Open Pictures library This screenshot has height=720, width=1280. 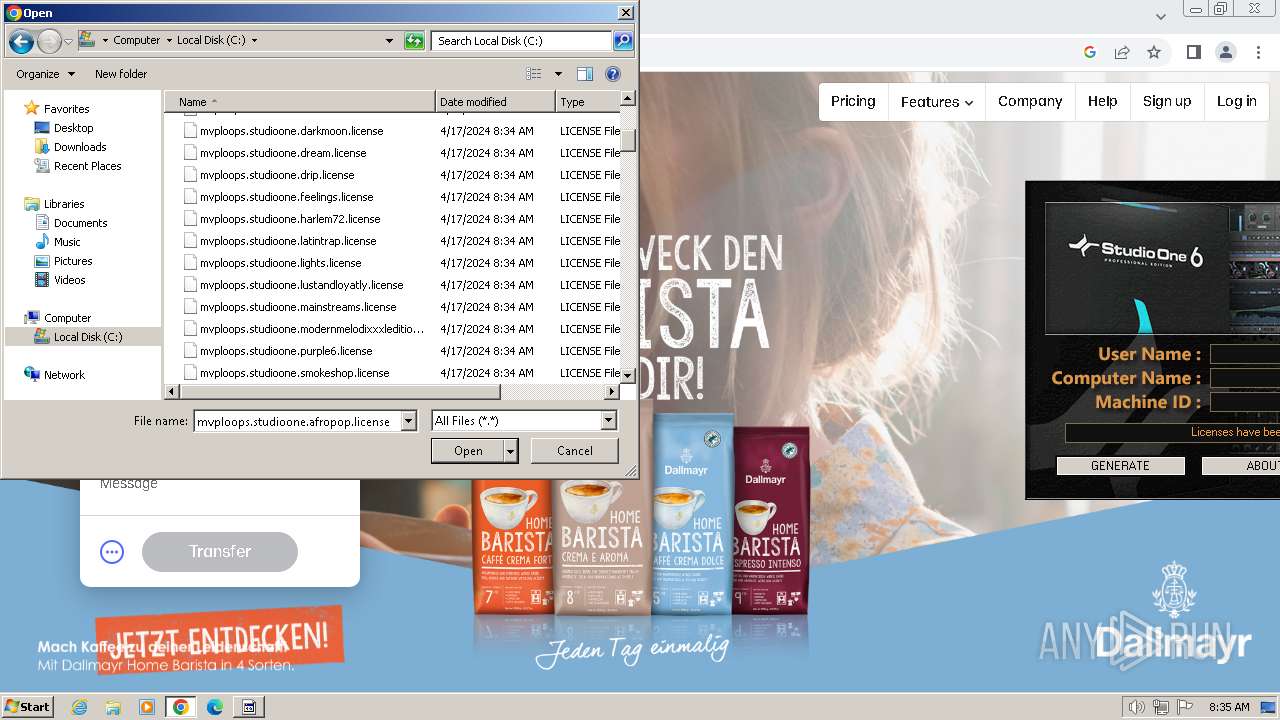73,261
